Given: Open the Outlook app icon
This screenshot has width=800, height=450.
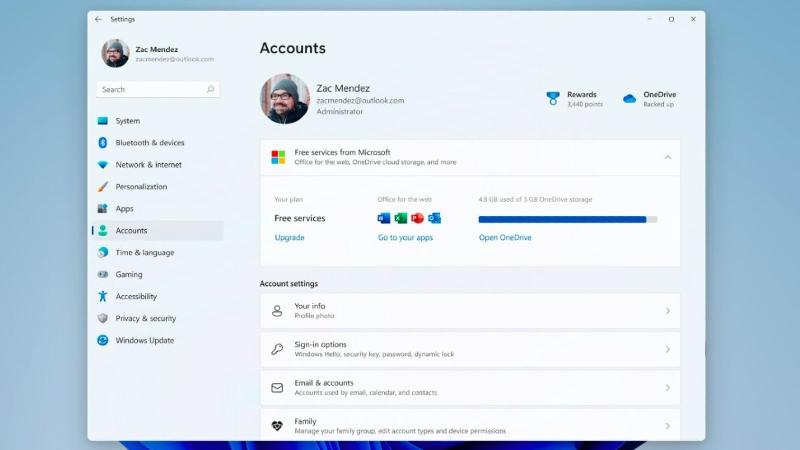Looking at the screenshot, I should (x=434, y=218).
